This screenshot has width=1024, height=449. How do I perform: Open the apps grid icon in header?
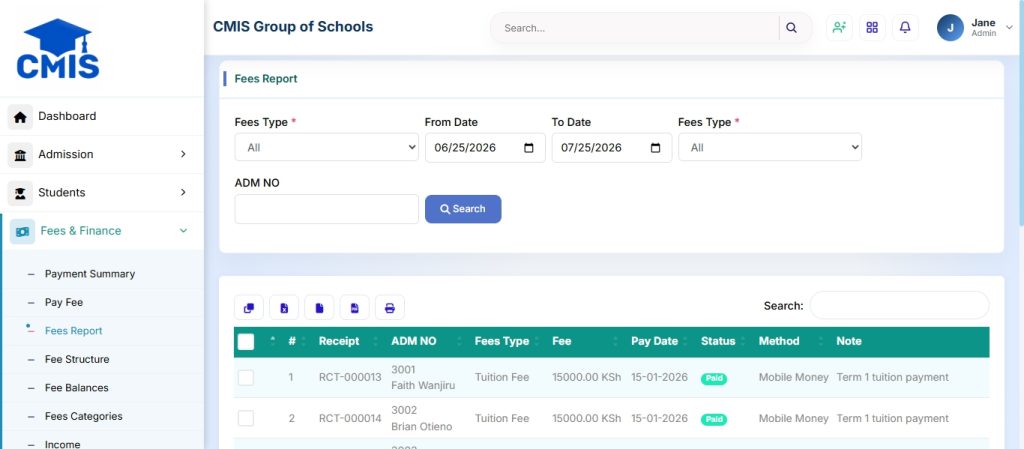pos(872,27)
